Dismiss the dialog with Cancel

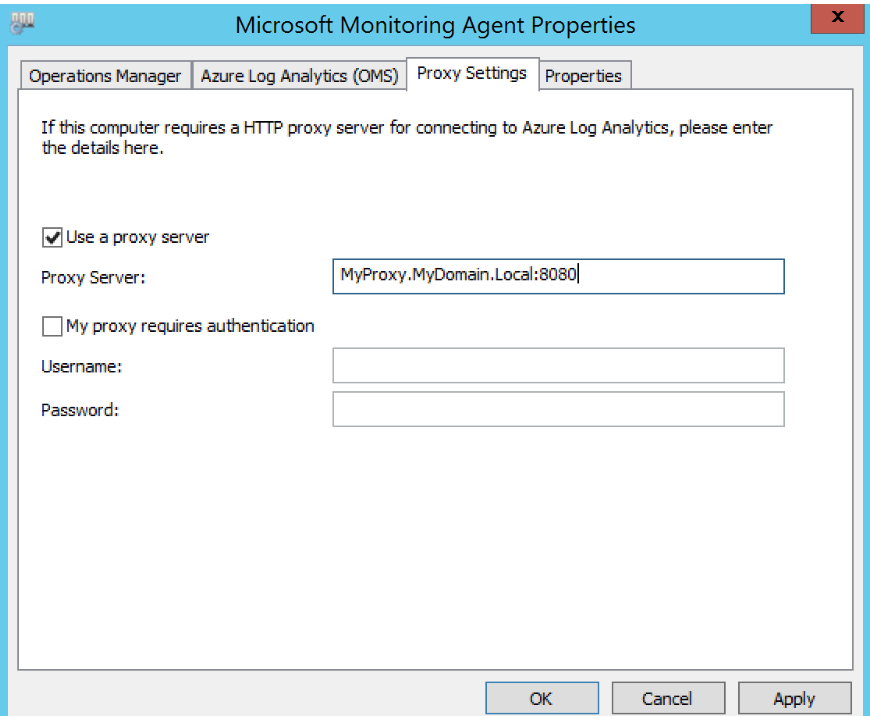coord(668,698)
